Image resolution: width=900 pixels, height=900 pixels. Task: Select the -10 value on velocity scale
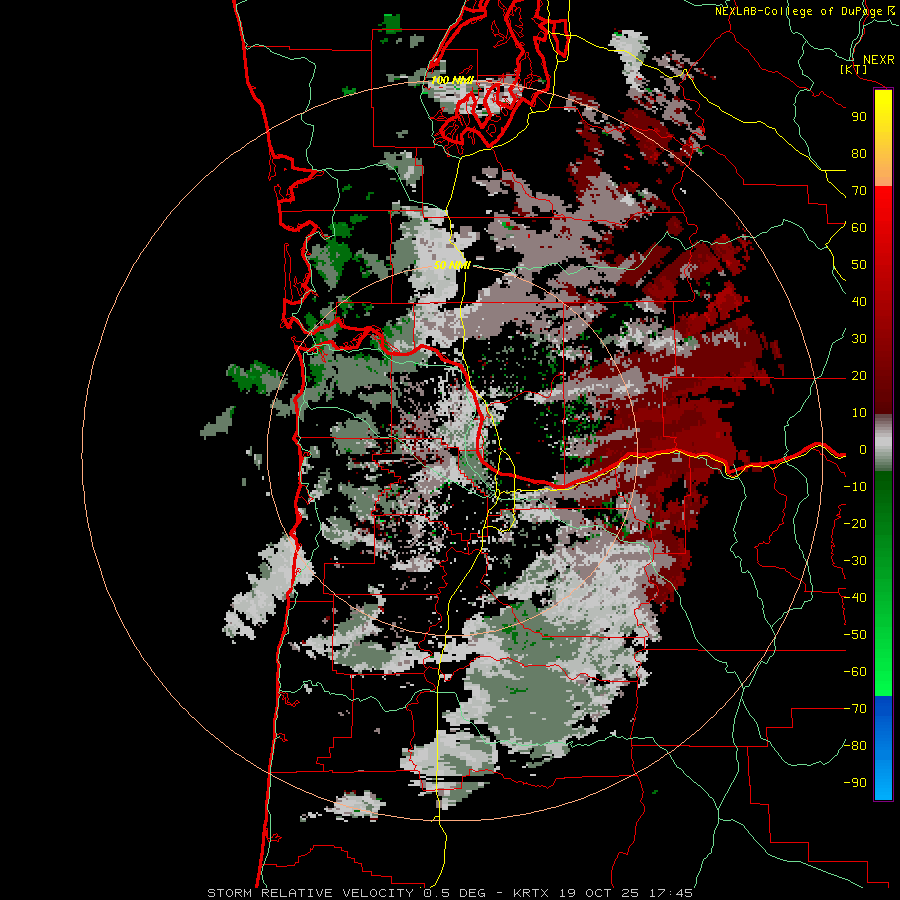pos(855,487)
